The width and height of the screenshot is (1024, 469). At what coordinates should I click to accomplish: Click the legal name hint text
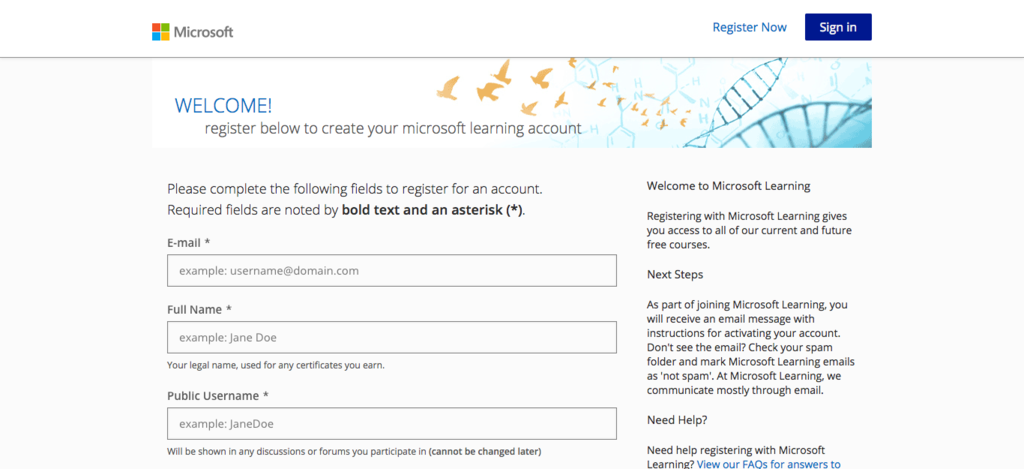(276, 365)
